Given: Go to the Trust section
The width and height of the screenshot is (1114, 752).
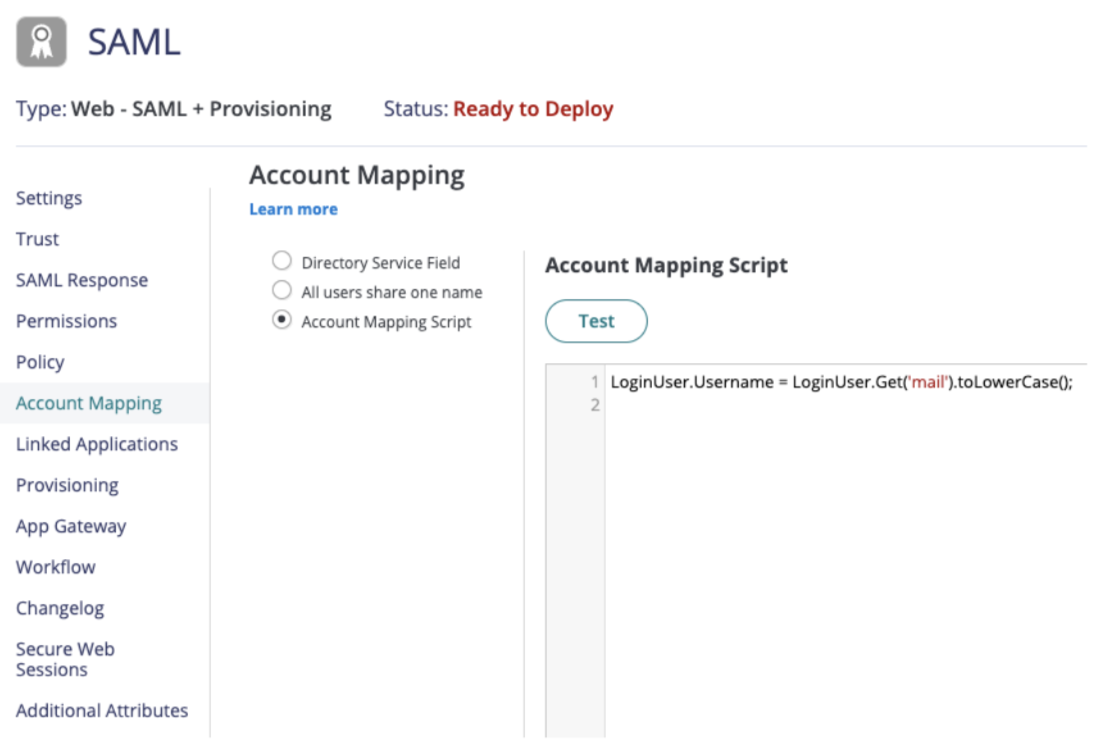Looking at the screenshot, I should click(37, 239).
